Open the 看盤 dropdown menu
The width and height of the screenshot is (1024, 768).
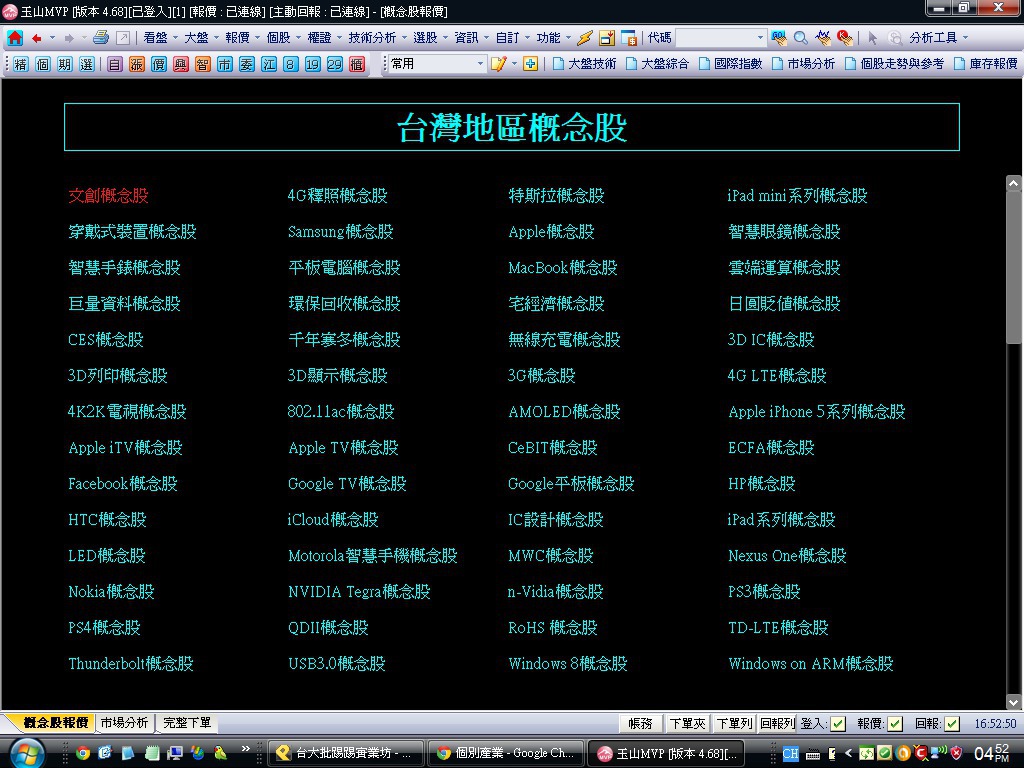161,38
